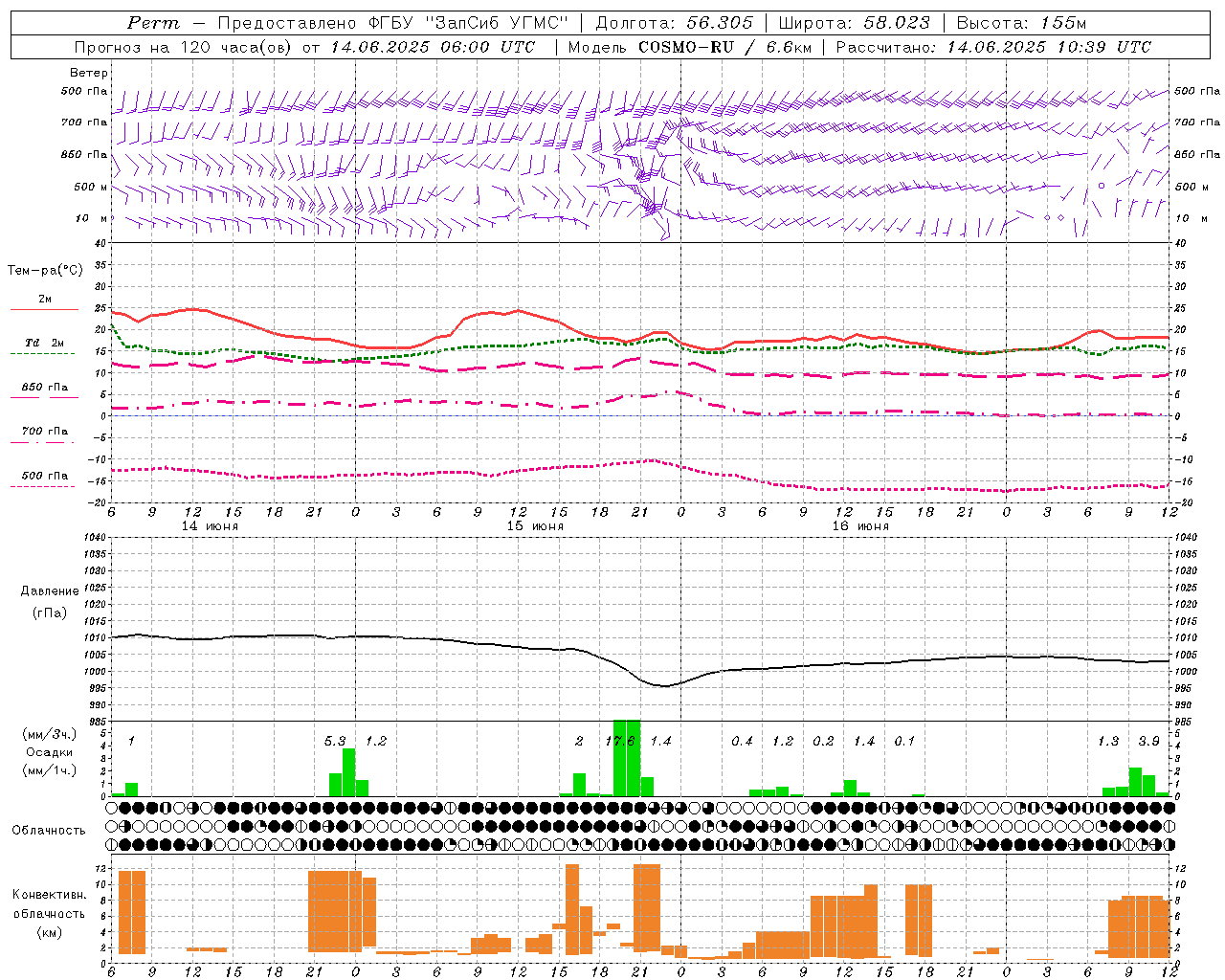Click the precipitation total "0.1"
Screen dimensions: 1225x980
pos(904,742)
